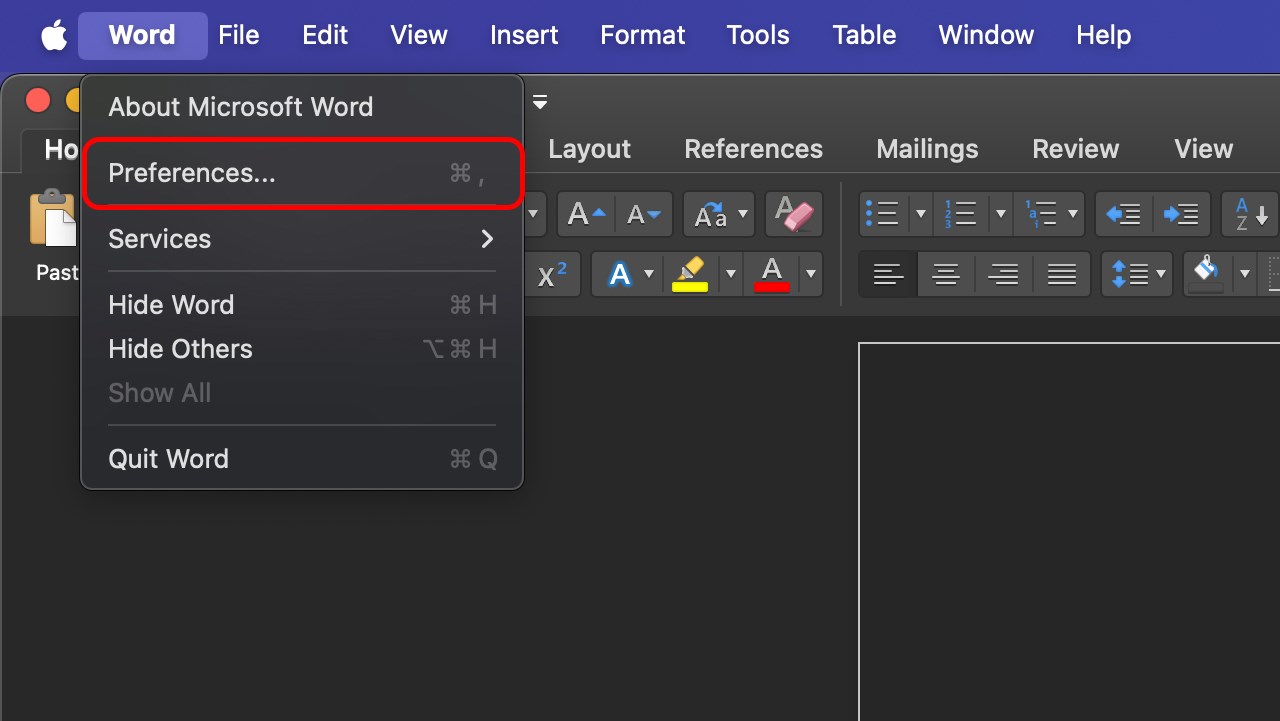Open the Insert menu

click(524, 36)
